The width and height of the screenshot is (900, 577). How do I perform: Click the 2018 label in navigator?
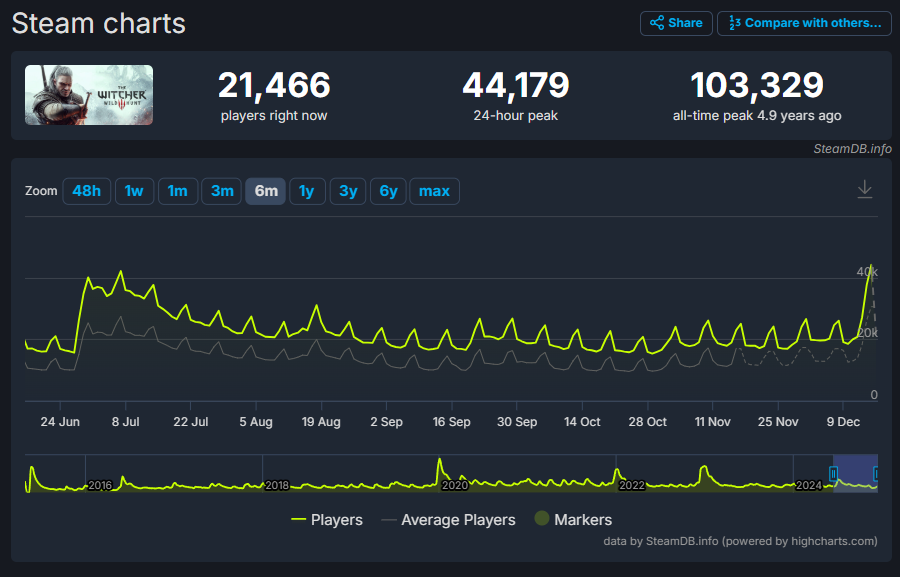(x=277, y=486)
